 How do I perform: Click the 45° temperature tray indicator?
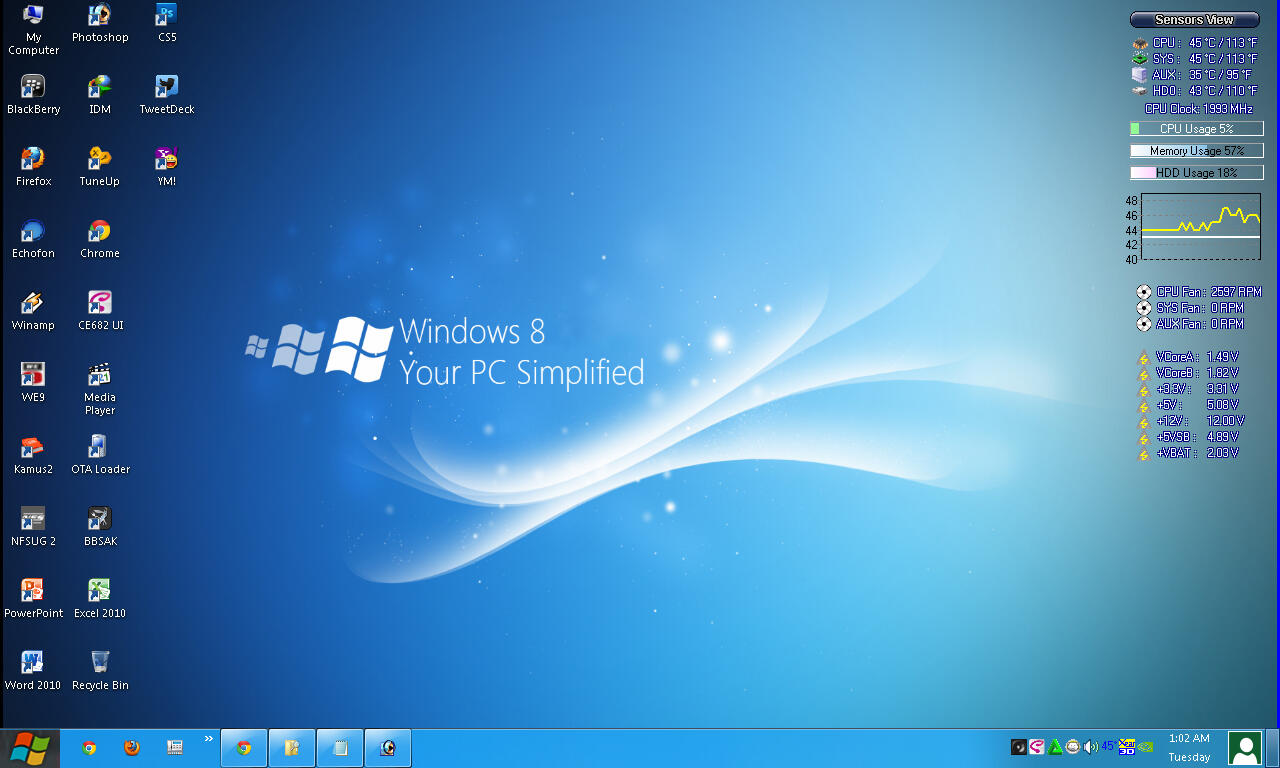[1109, 747]
